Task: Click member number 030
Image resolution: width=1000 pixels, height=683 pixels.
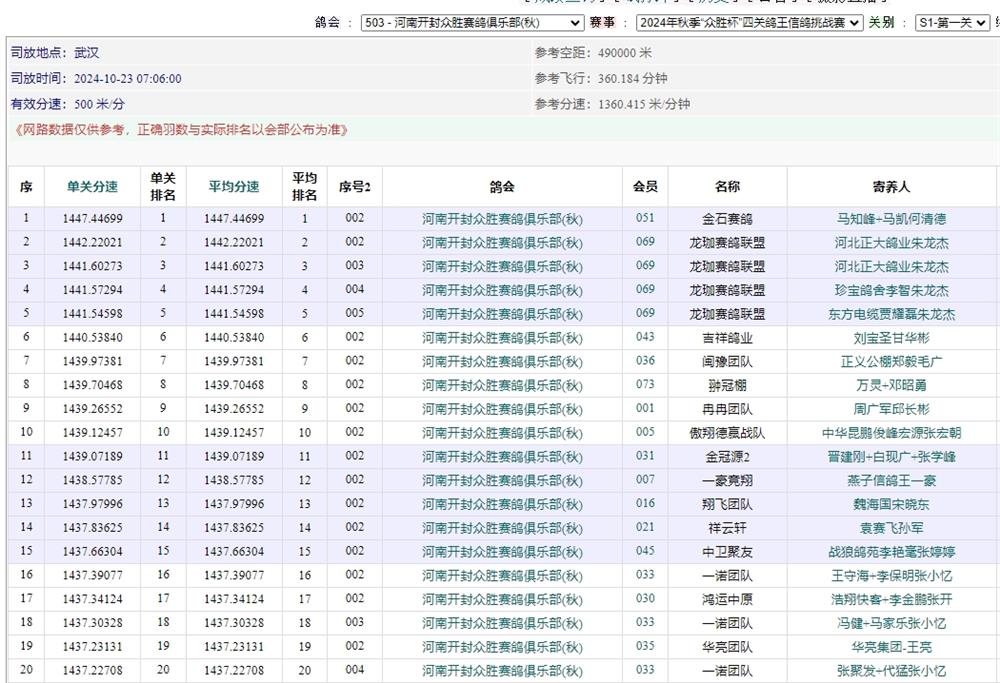Action: point(645,599)
